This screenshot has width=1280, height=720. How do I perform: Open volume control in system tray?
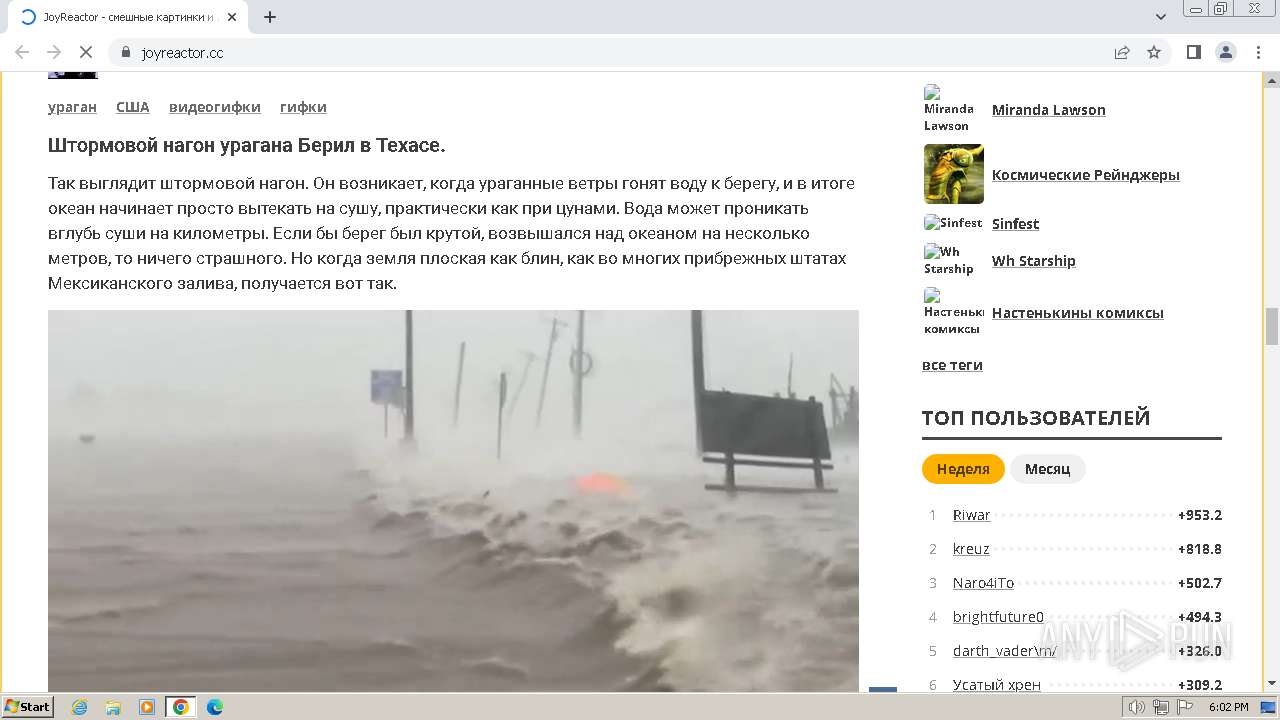(1137, 707)
